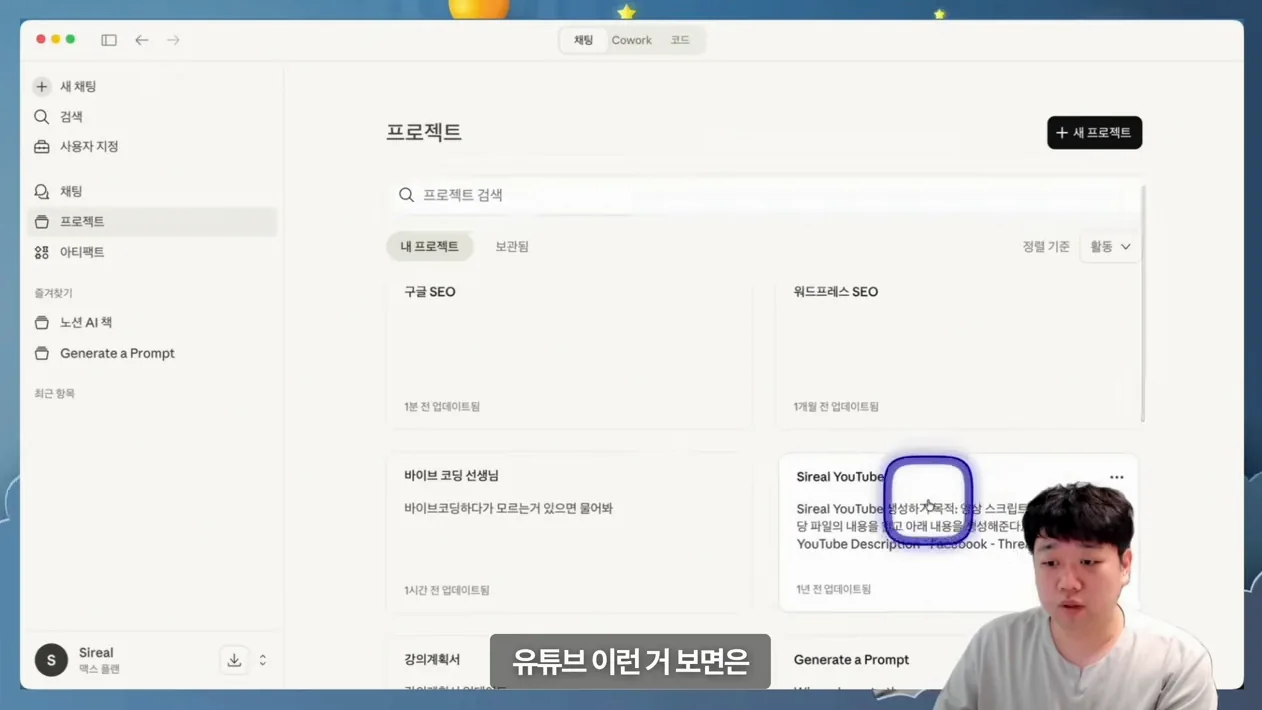Click 1분 전 업데이트됨 timestamp text
The height and width of the screenshot is (710, 1262).
coord(442,407)
